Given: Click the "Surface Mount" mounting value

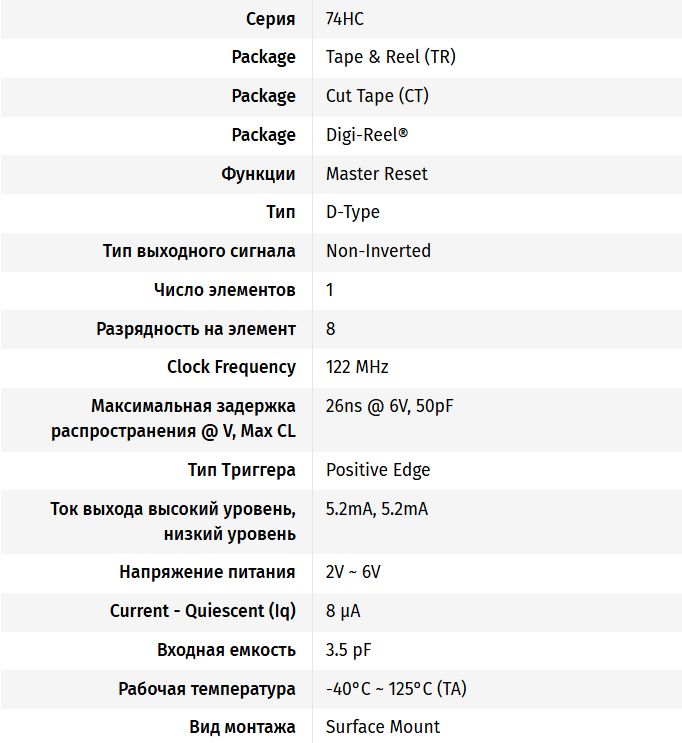Looking at the screenshot, I should tap(383, 727).
